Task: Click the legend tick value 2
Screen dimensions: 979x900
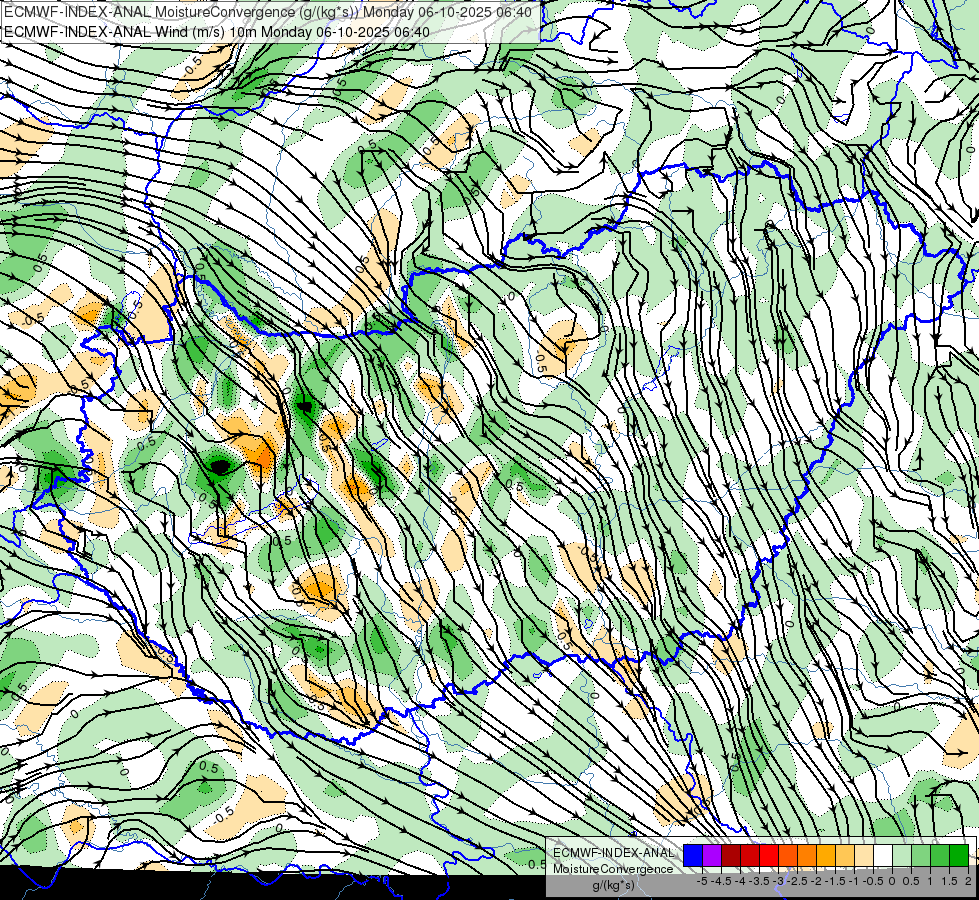Action: coord(968,881)
